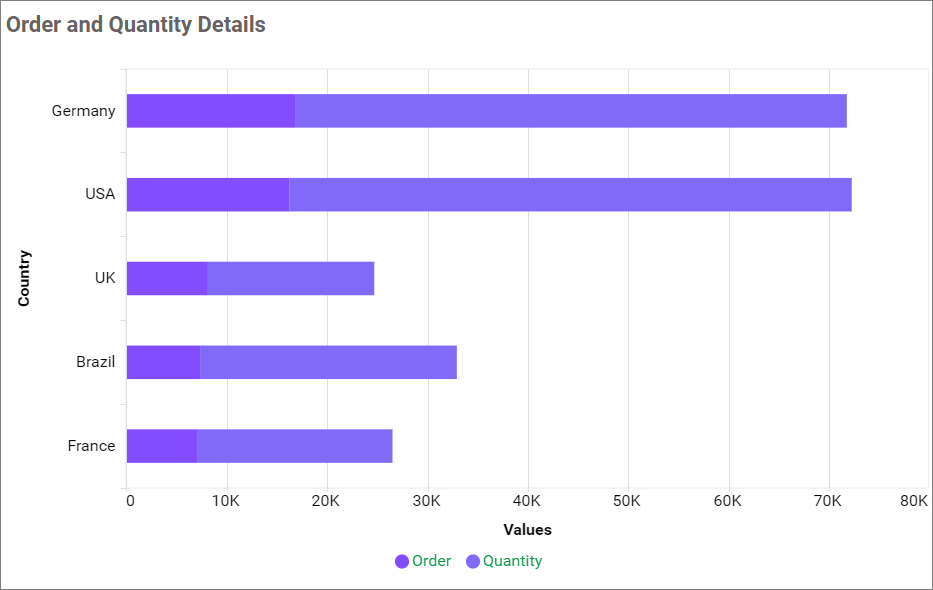Click the Order legend color circle
The image size is (933, 590).
[402, 562]
